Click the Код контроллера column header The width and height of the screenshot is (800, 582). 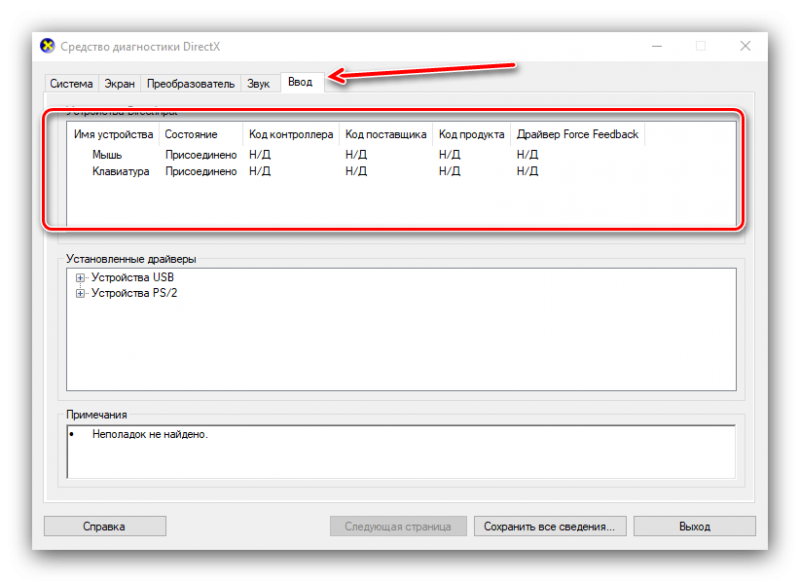[291, 135]
